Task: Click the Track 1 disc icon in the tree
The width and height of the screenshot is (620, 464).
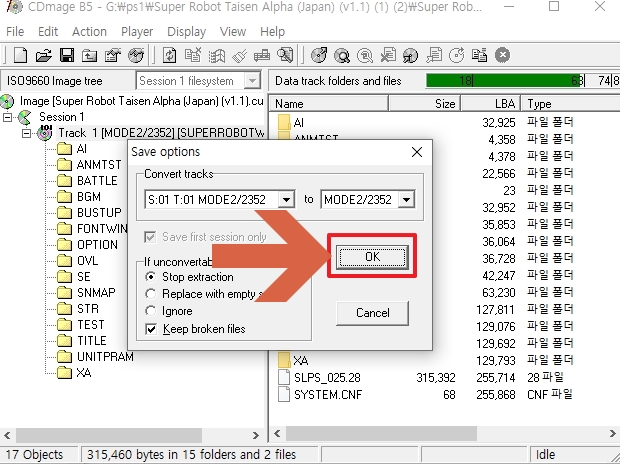Action: (45, 133)
